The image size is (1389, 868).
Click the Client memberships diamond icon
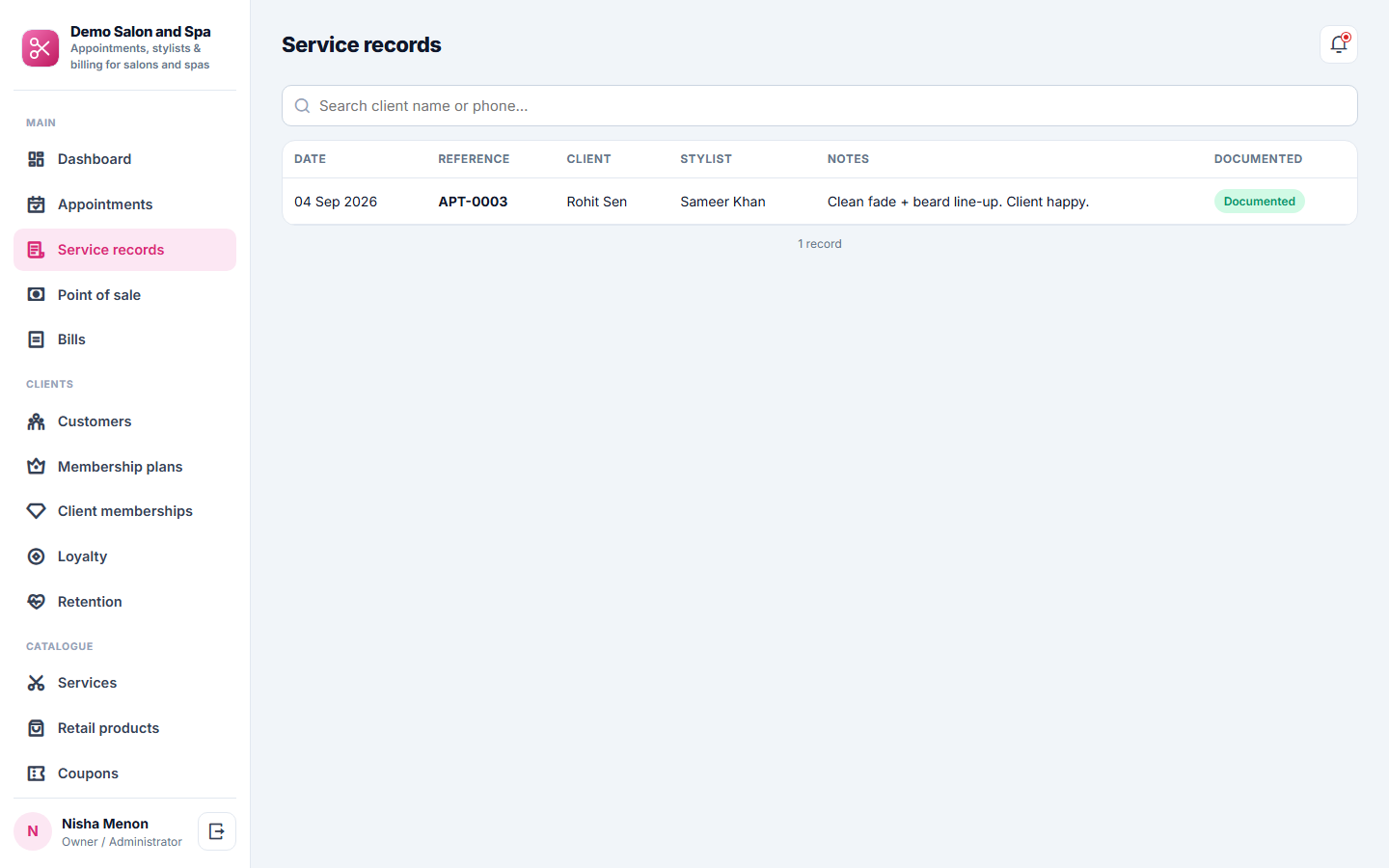tap(37, 511)
